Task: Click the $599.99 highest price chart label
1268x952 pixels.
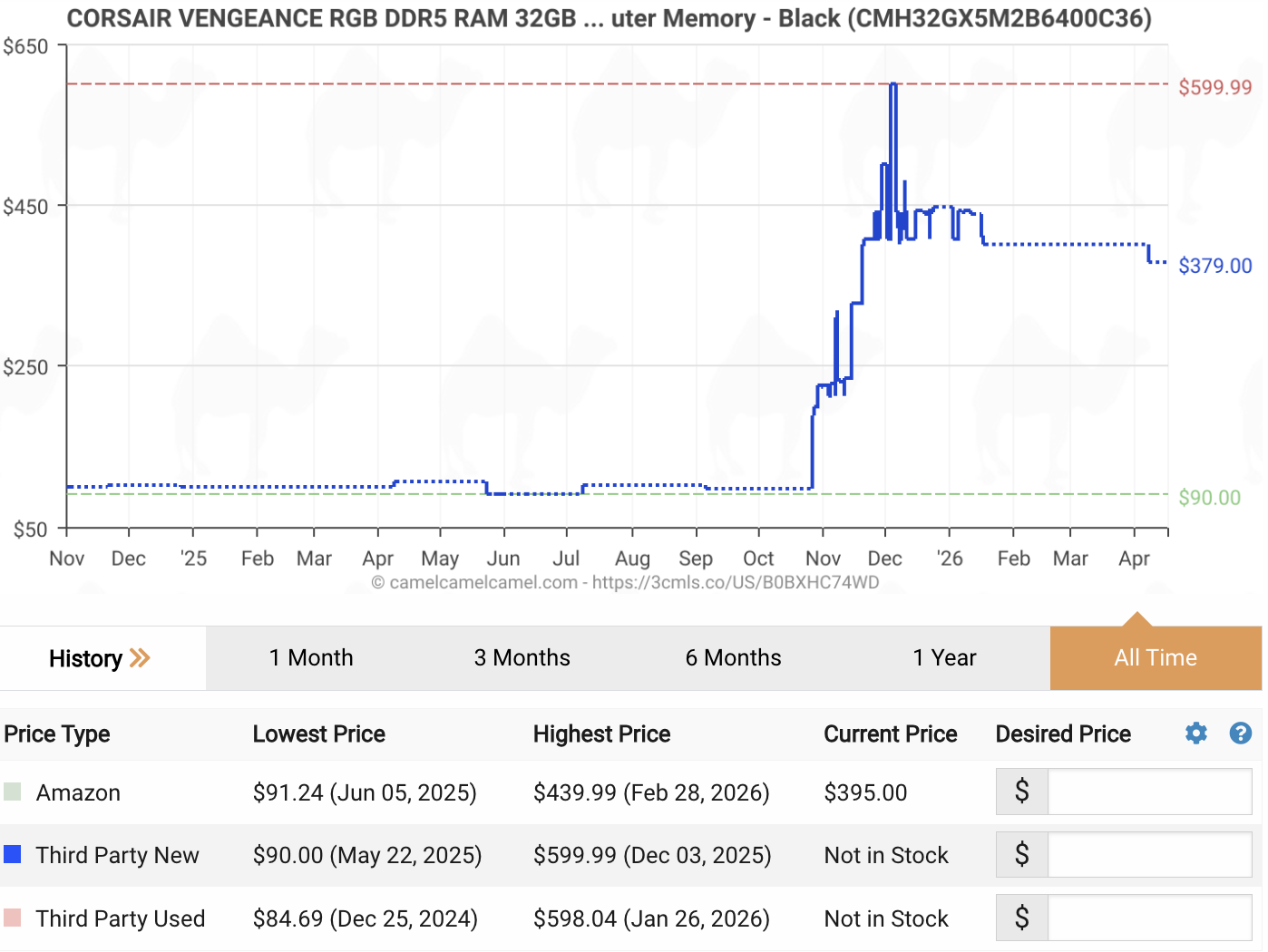Action: tap(1214, 87)
